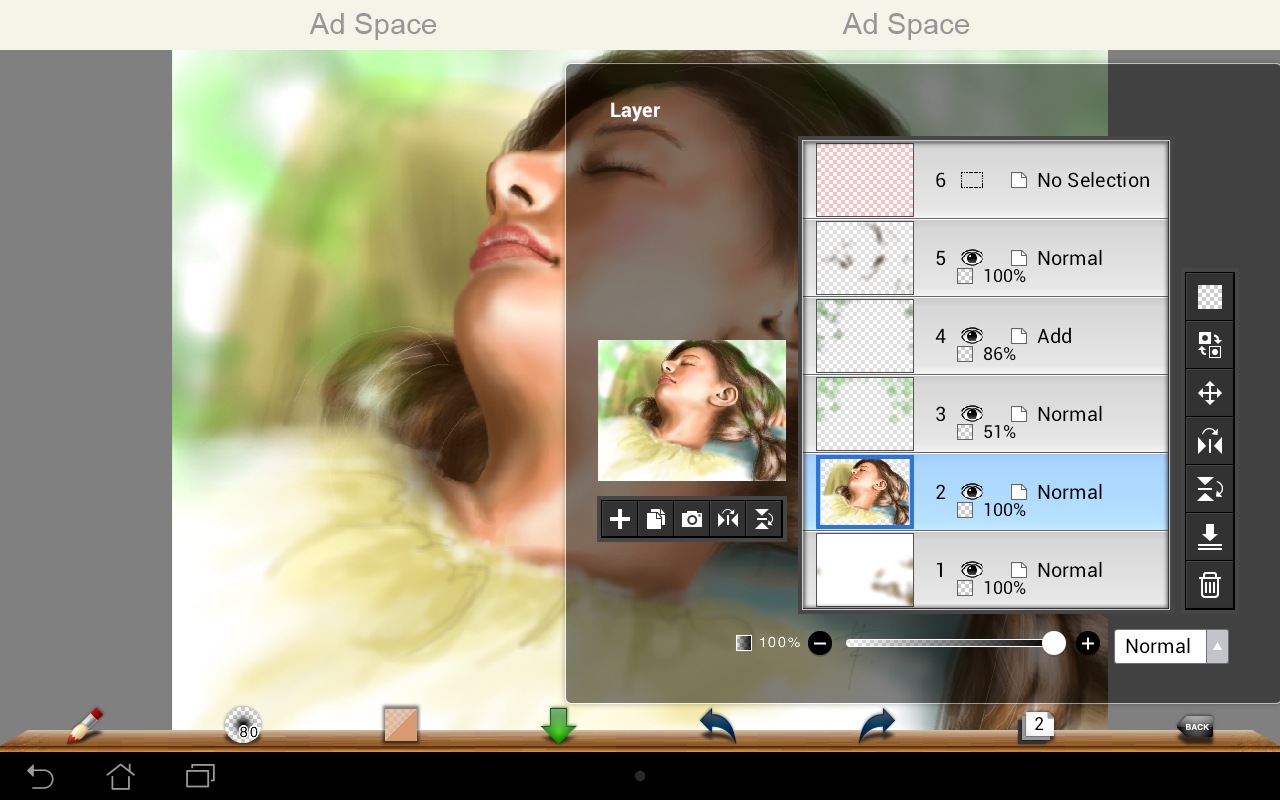
Task: Click the layer 5 page icon
Action: point(1018,258)
